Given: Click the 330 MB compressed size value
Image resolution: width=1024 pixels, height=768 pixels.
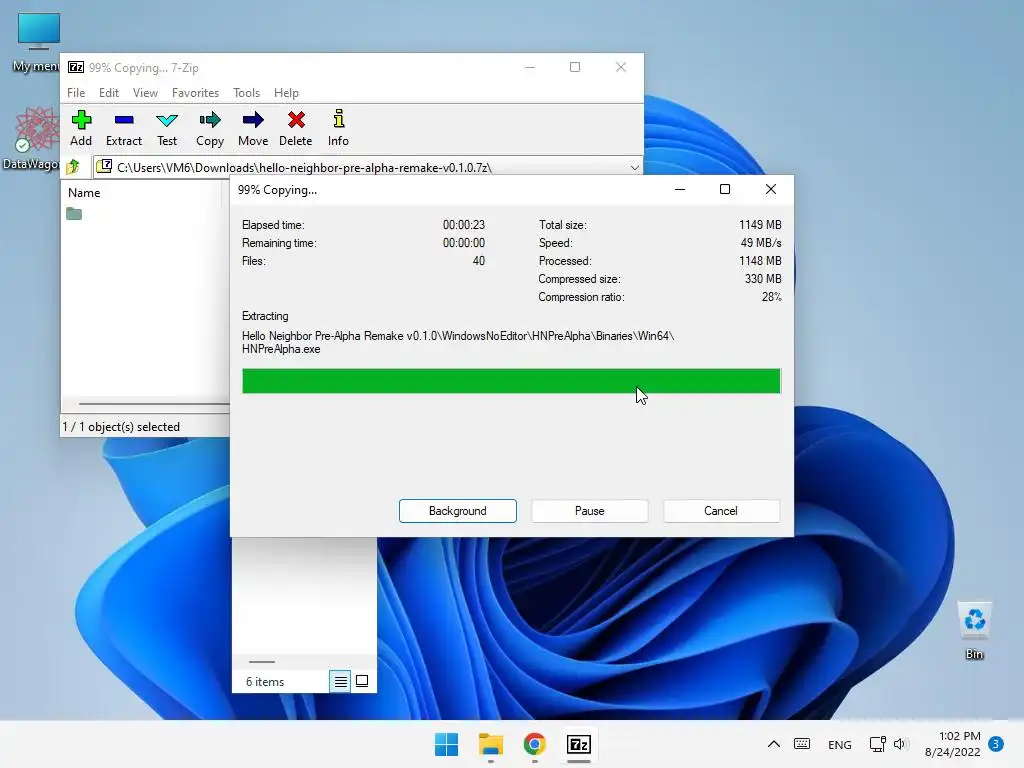Looking at the screenshot, I should (x=763, y=279).
